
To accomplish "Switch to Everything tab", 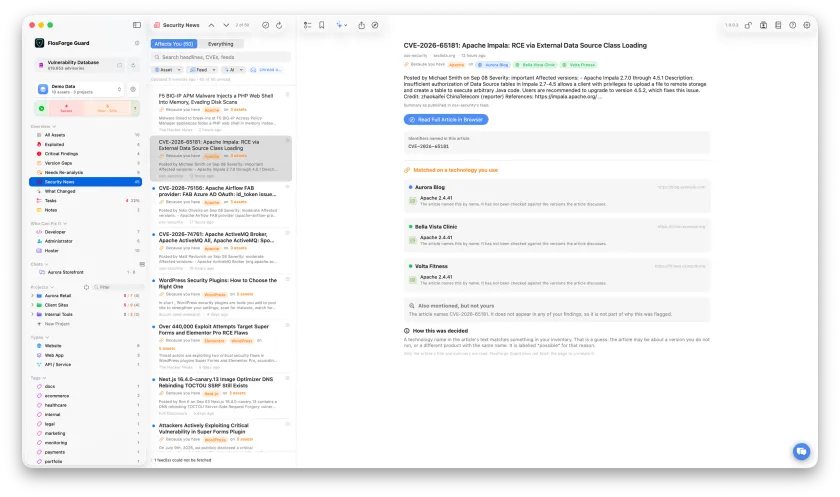I will point(220,44).
